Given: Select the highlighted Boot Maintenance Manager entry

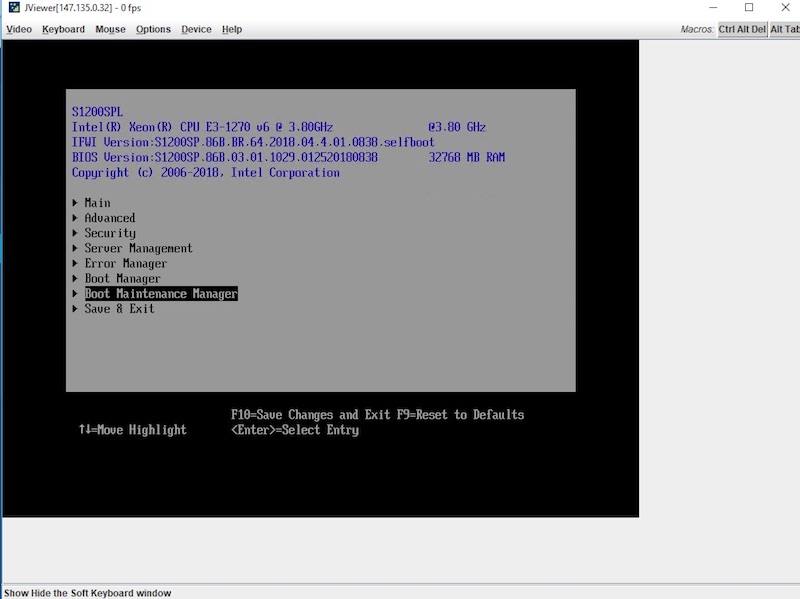Looking at the screenshot, I should 161,293.
